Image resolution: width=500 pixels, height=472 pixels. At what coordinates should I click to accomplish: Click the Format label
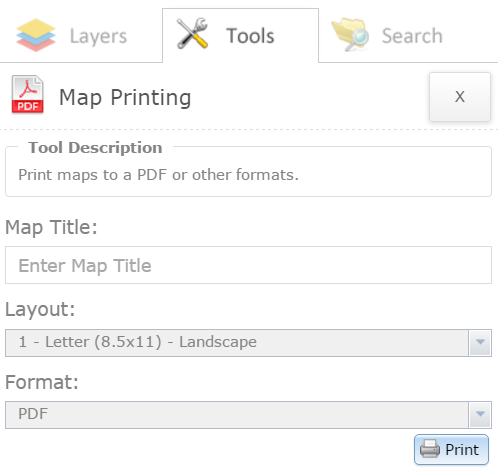(x=42, y=382)
